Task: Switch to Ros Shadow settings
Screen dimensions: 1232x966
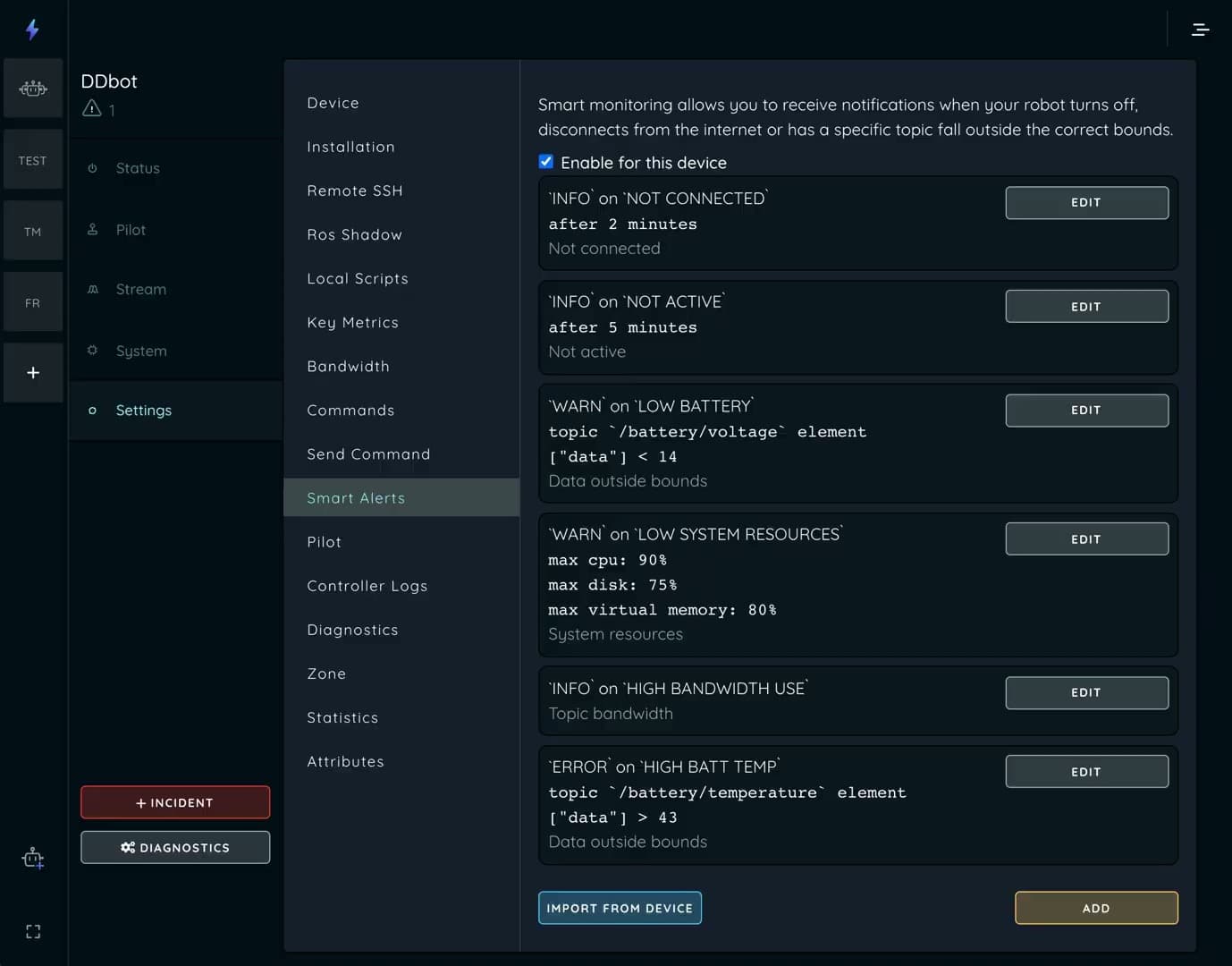Action: pos(401,234)
